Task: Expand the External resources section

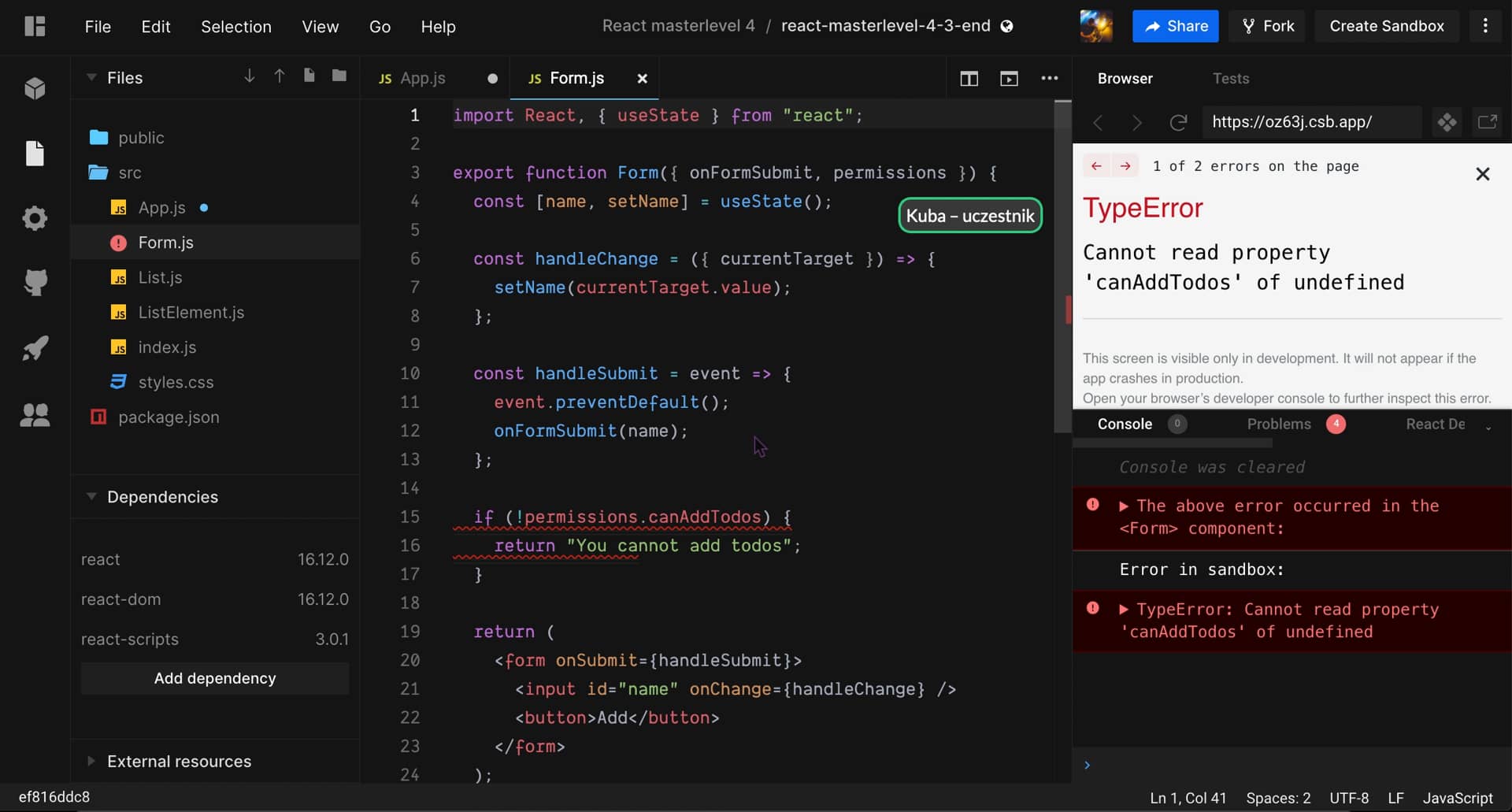Action: point(91,761)
